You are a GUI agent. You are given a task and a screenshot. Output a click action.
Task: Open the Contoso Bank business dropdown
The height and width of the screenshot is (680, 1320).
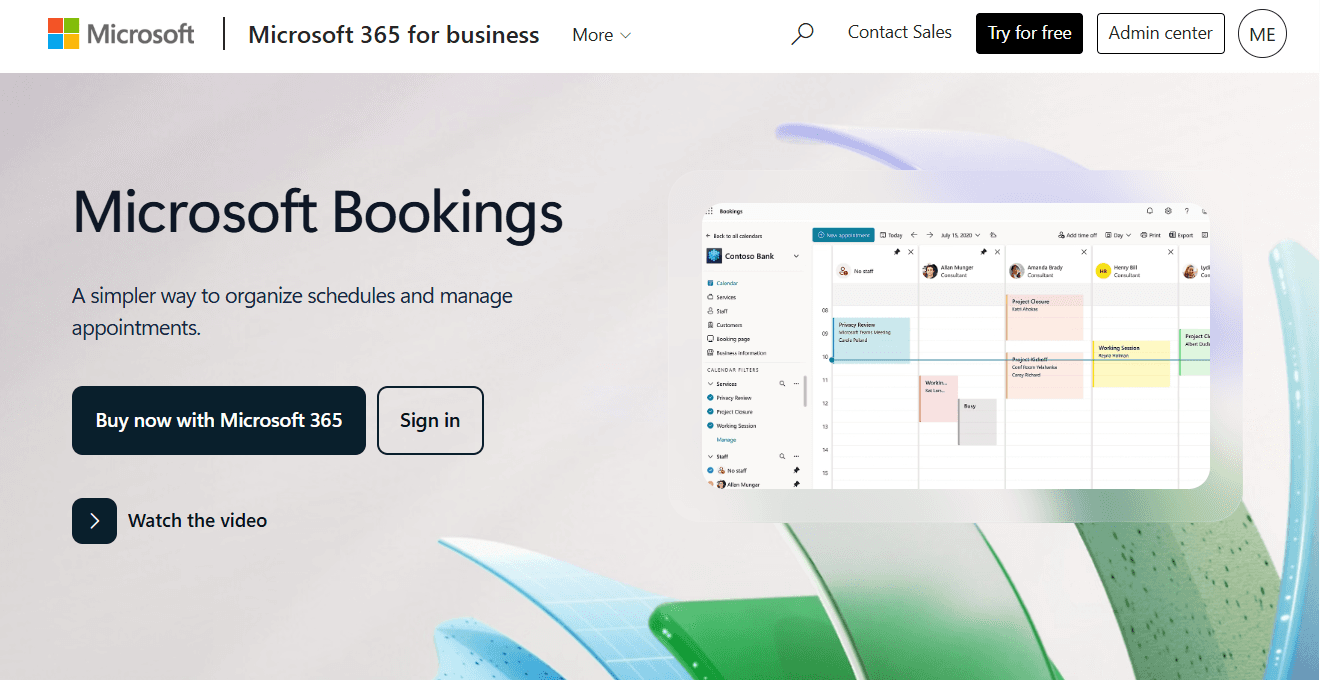click(x=796, y=256)
